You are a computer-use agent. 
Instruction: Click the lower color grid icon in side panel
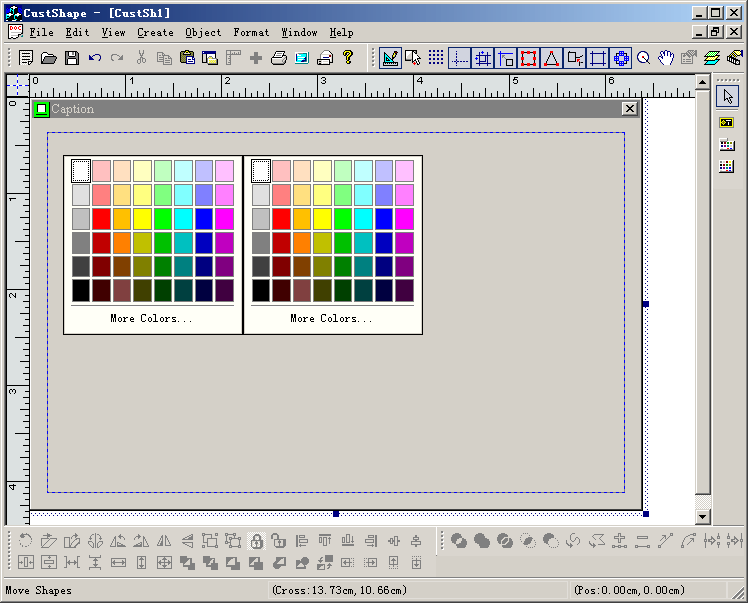click(x=727, y=166)
